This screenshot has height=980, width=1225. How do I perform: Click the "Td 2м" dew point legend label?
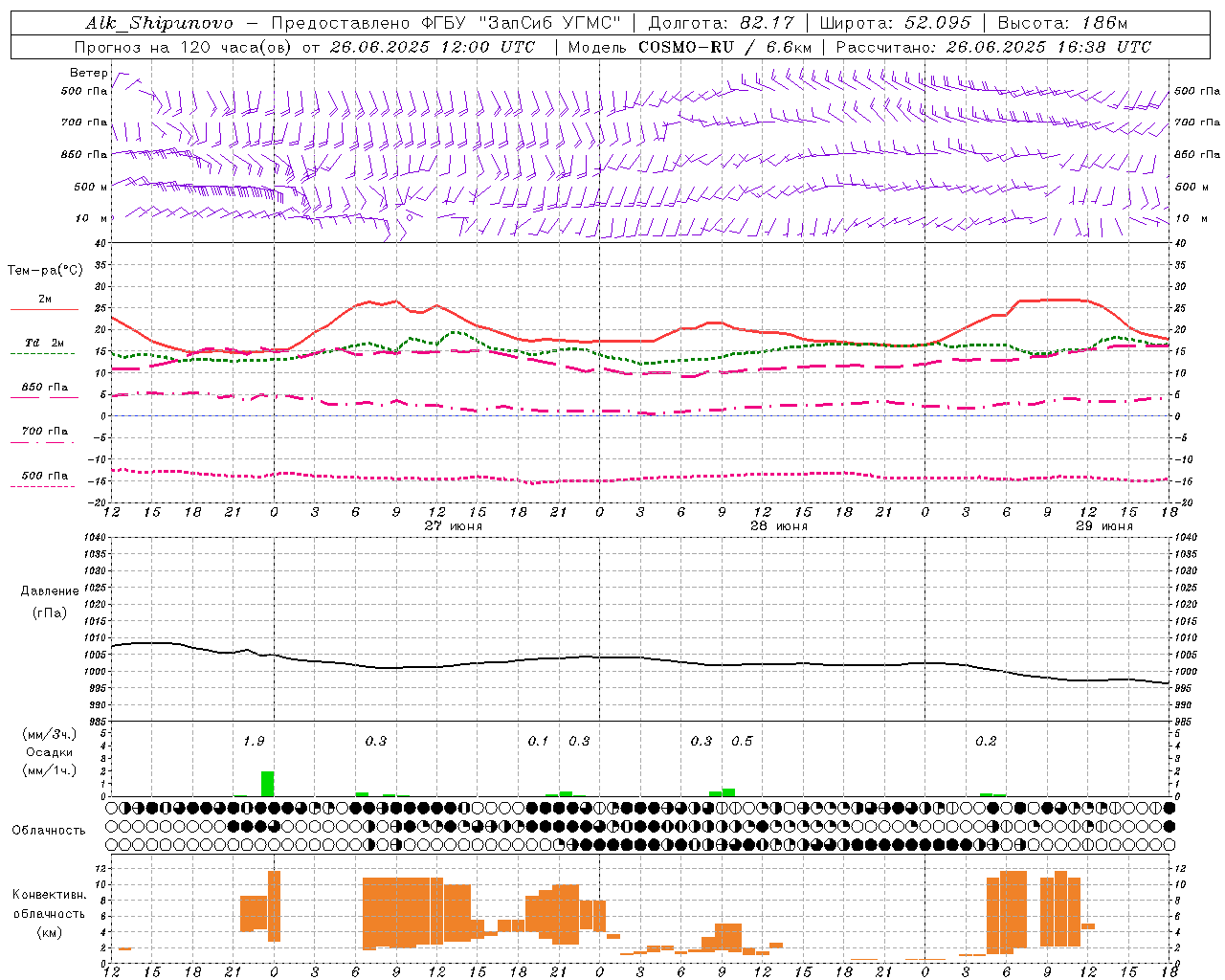[45, 343]
